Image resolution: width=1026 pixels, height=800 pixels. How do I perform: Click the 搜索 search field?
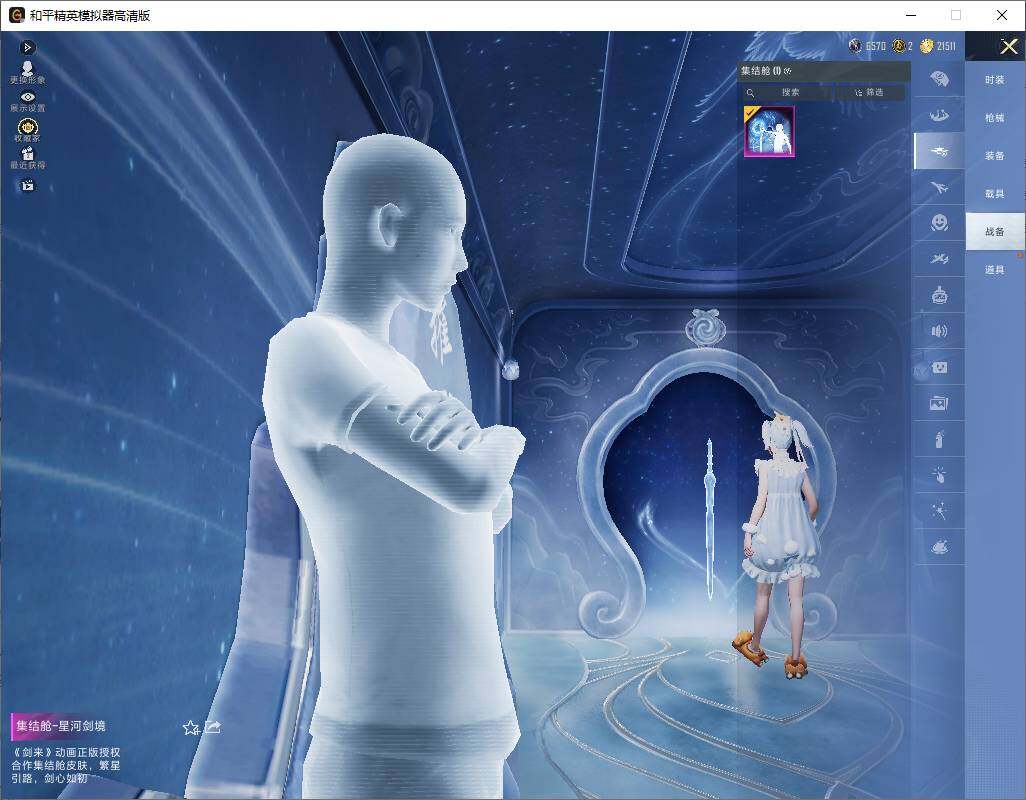[787, 92]
